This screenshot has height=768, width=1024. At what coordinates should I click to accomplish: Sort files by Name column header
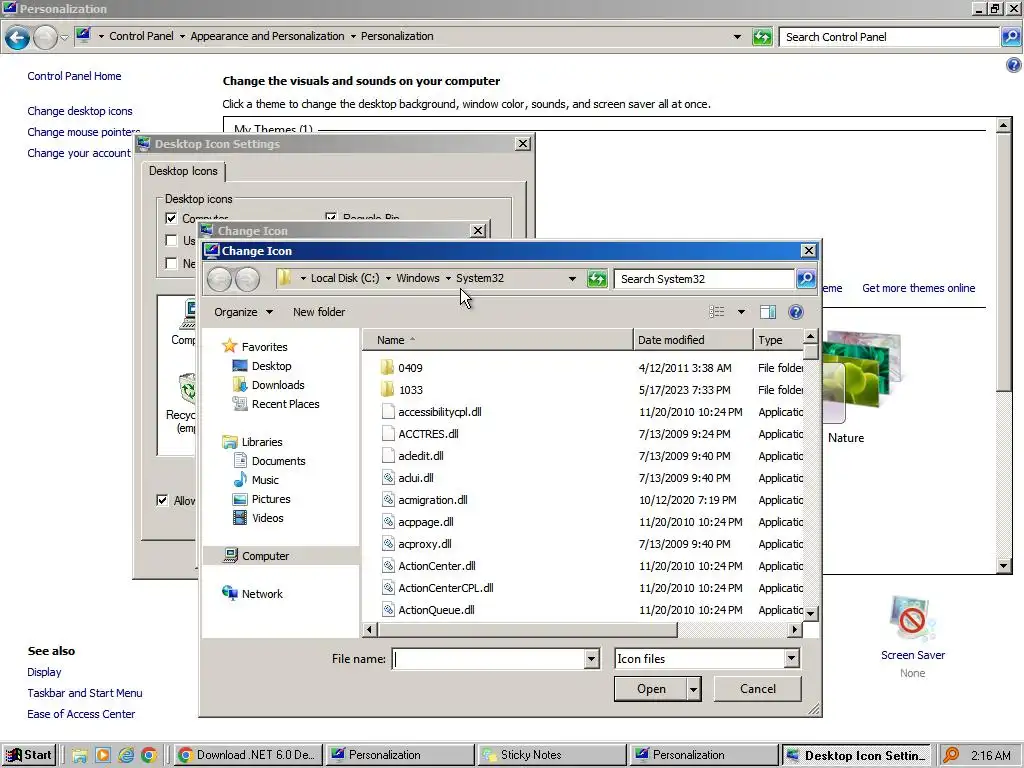point(498,340)
